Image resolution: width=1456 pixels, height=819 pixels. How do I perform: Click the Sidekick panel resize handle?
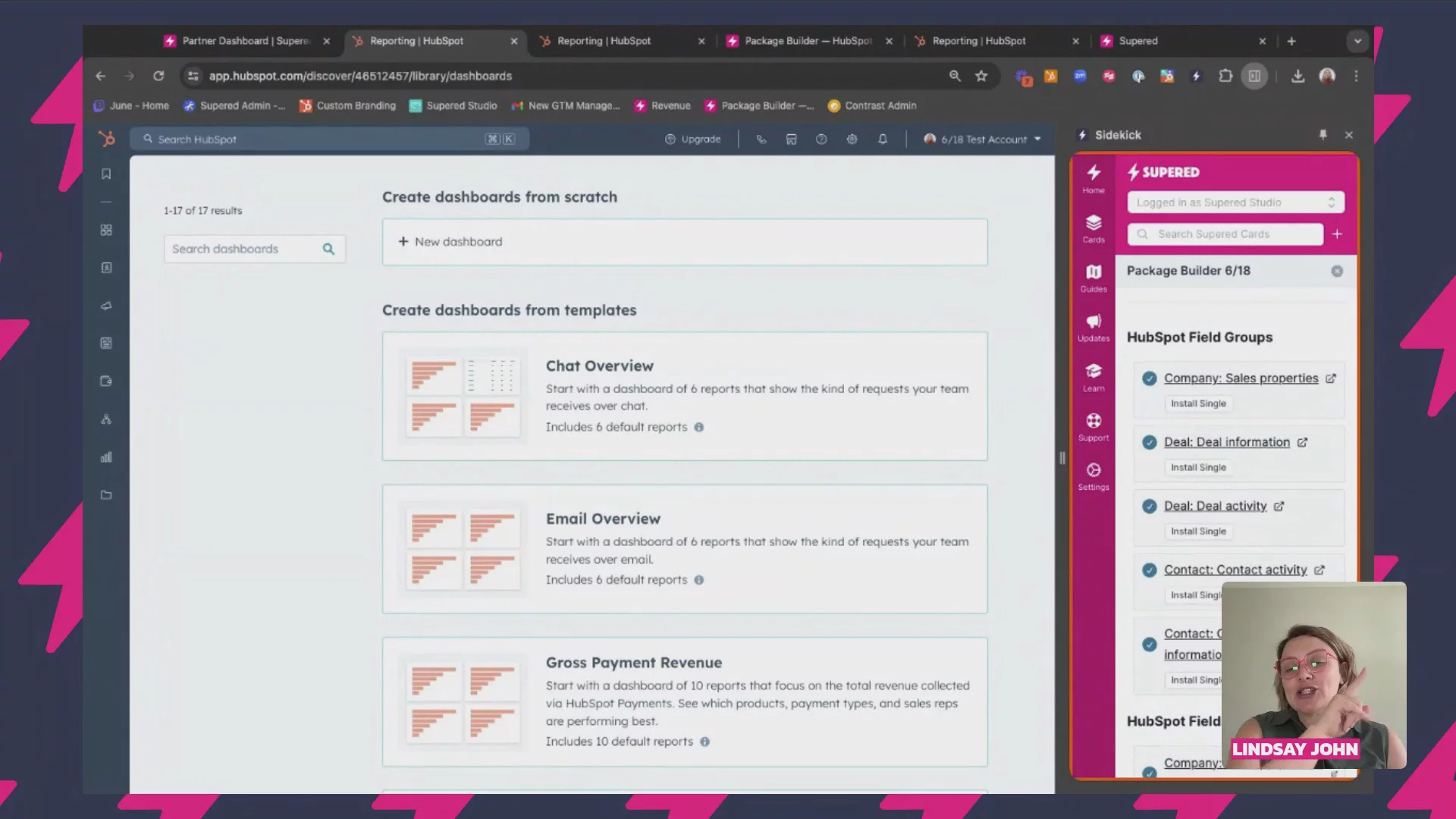1062,458
